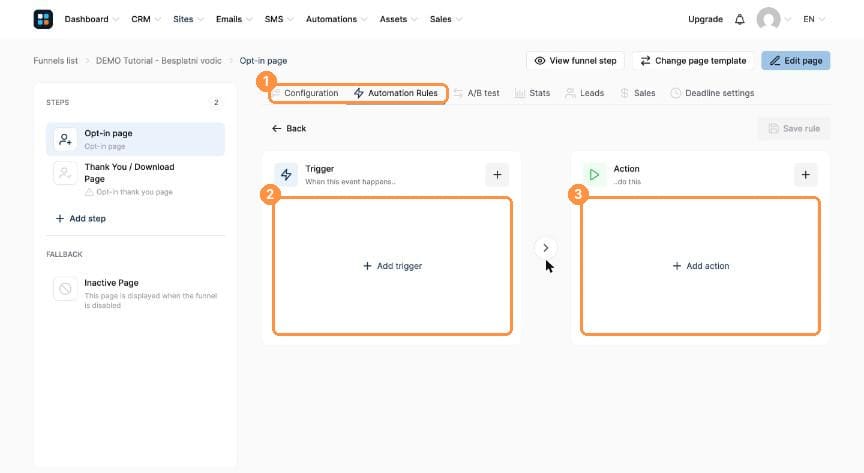Click the STEPS heading text
The width and height of the screenshot is (864, 473).
coord(58,103)
